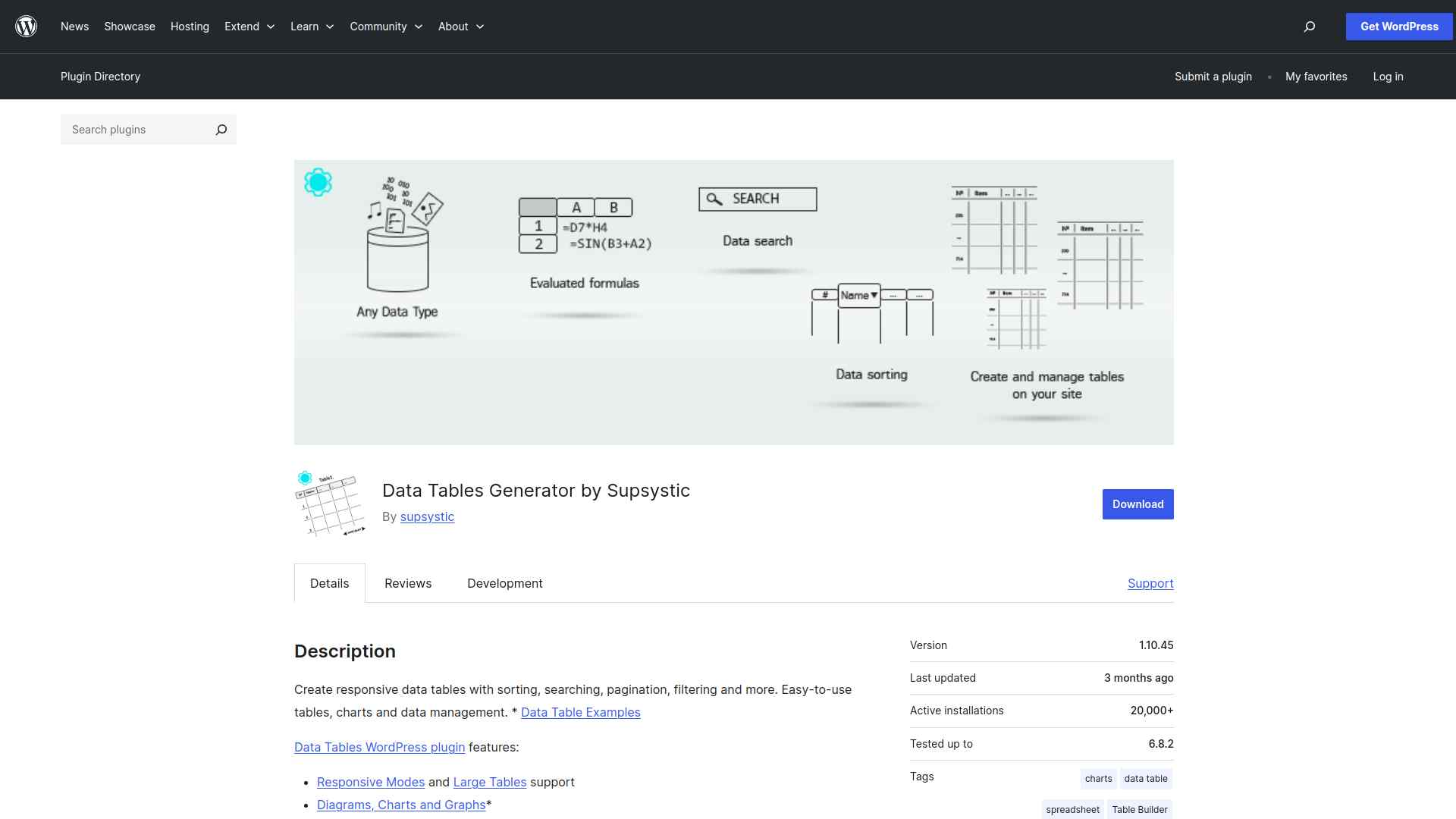1456x819 pixels.
Task: Open My favorites link
Action: click(x=1316, y=77)
